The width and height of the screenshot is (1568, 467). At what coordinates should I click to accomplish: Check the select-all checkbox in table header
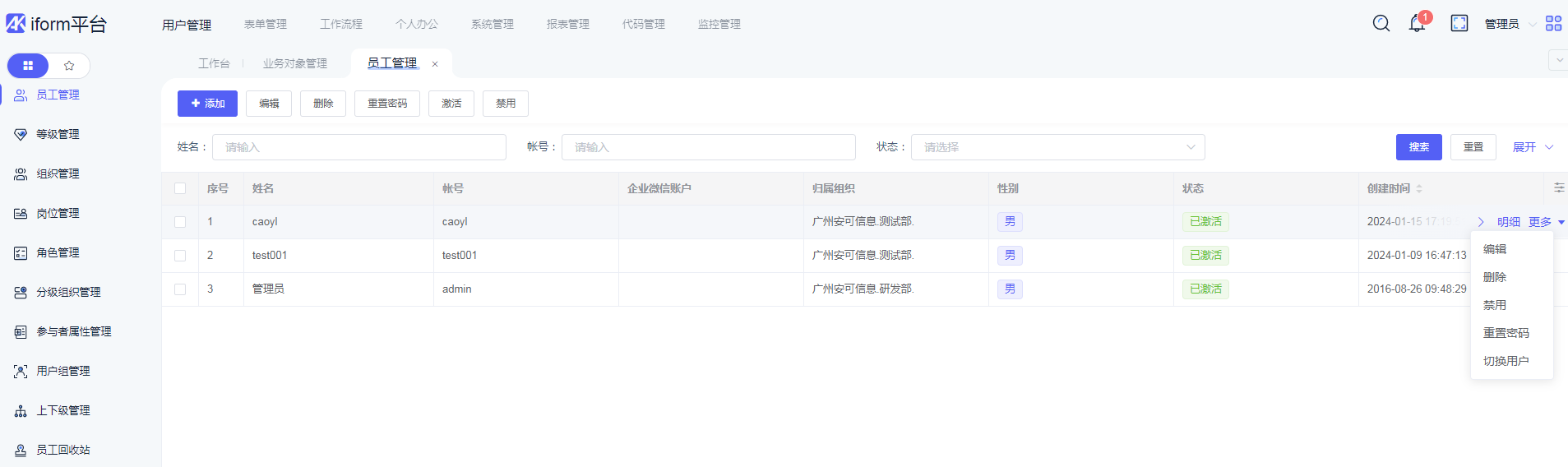(x=180, y=188)
